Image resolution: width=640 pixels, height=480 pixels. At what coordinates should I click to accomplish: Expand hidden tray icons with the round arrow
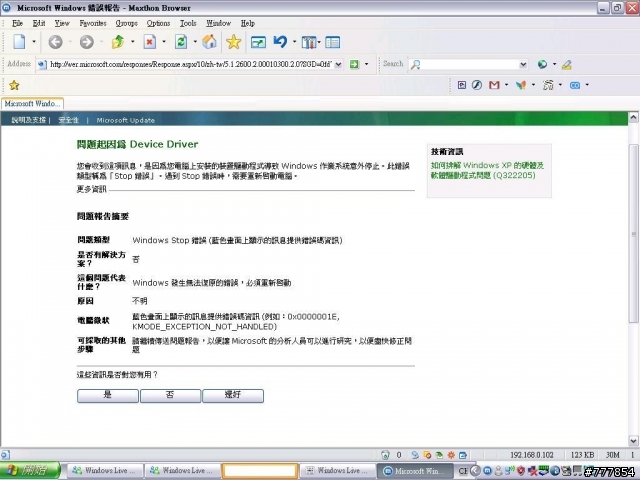[x=475, y=471]
